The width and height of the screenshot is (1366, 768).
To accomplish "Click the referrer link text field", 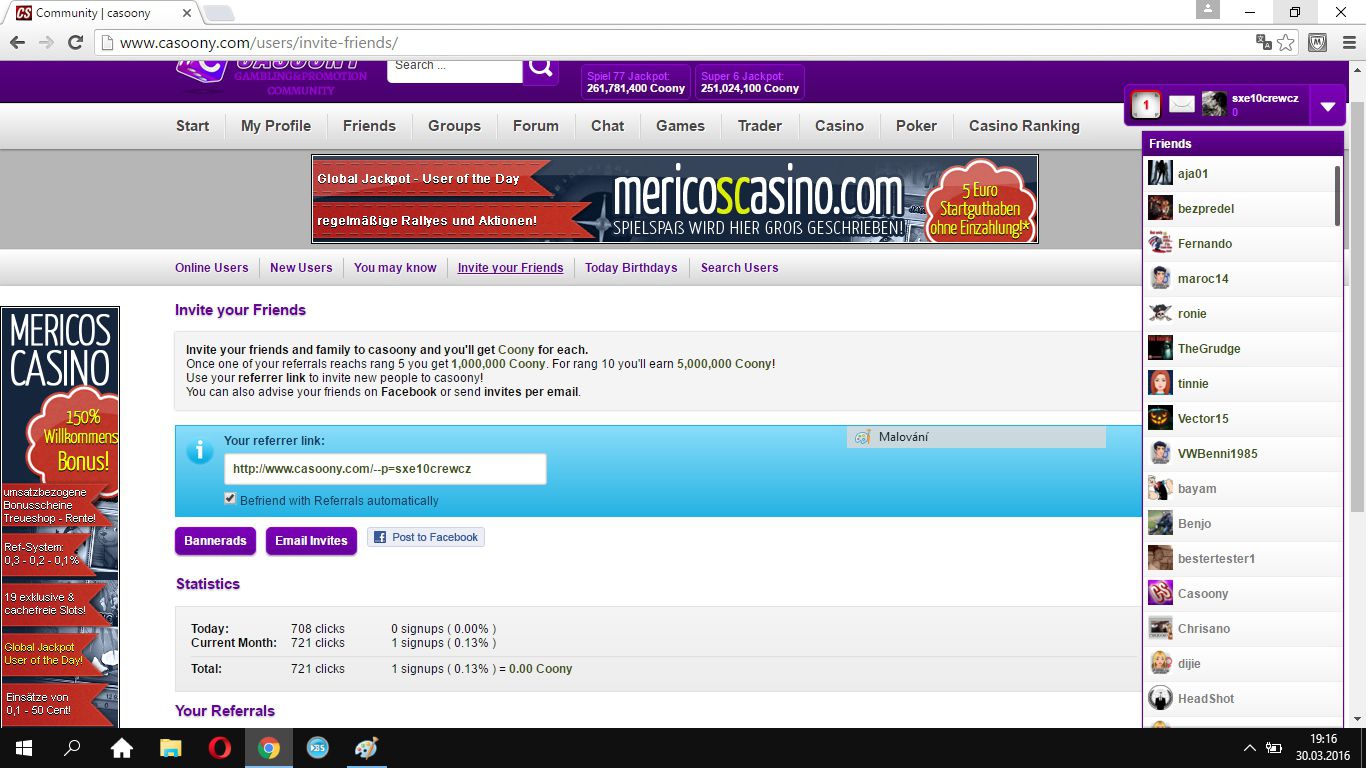I will click(385, 468).
